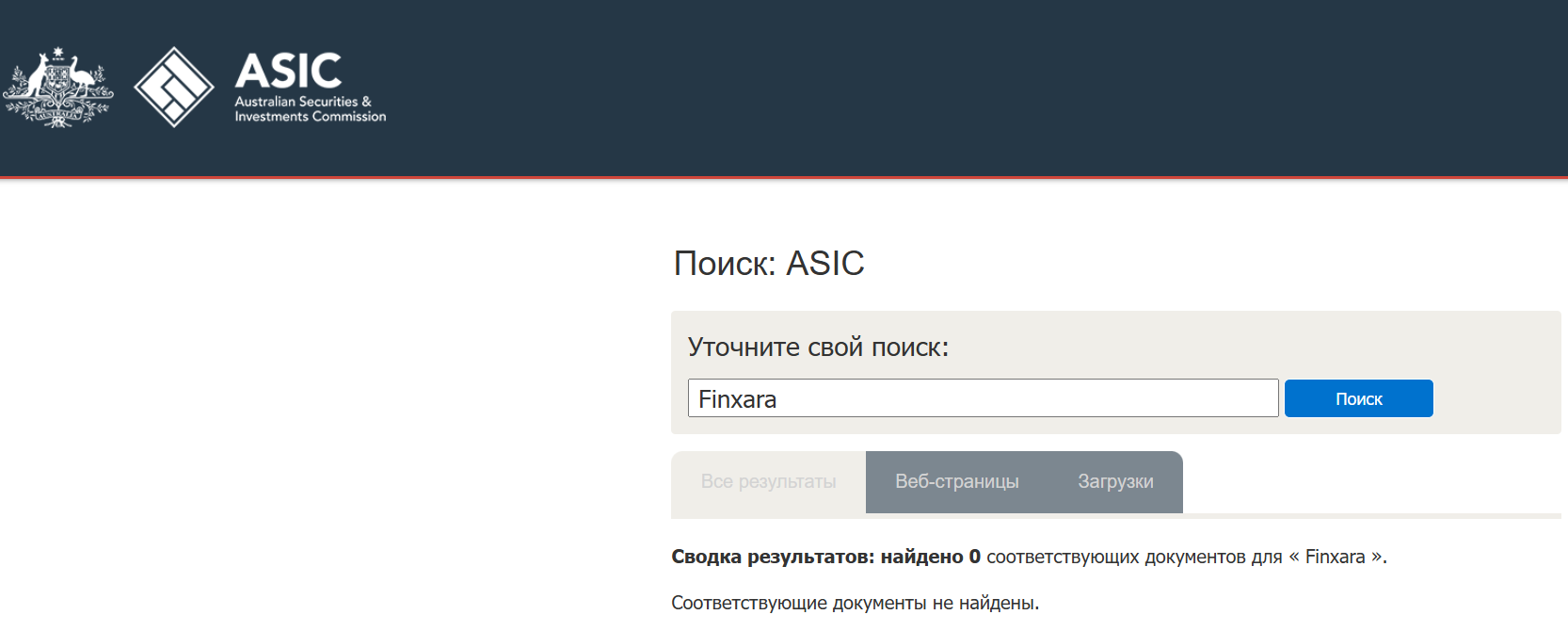The height and width of the screenshot is (631, 1568).
Task: Open the Веб-страницы tab
Action: click(x=956, y=482)
